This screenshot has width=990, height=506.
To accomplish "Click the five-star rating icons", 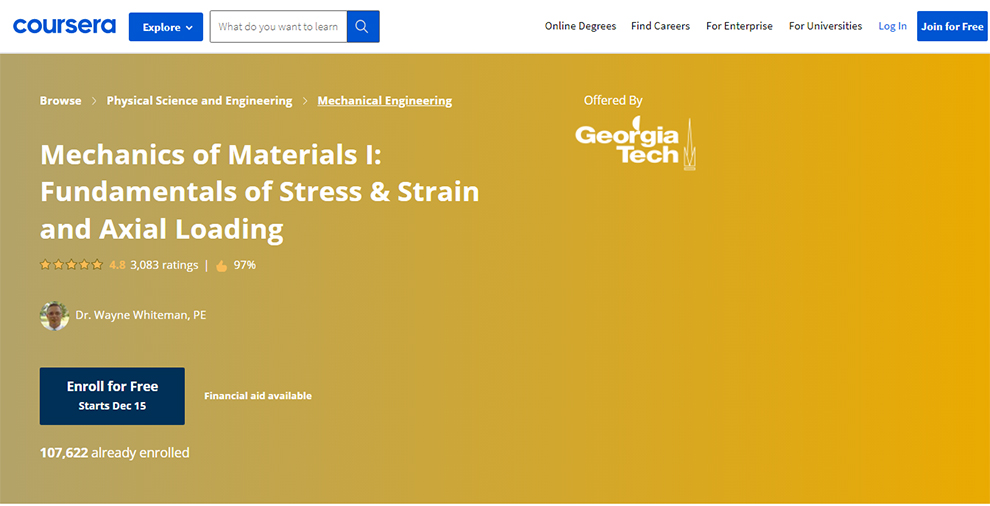I will pos(71,265).
